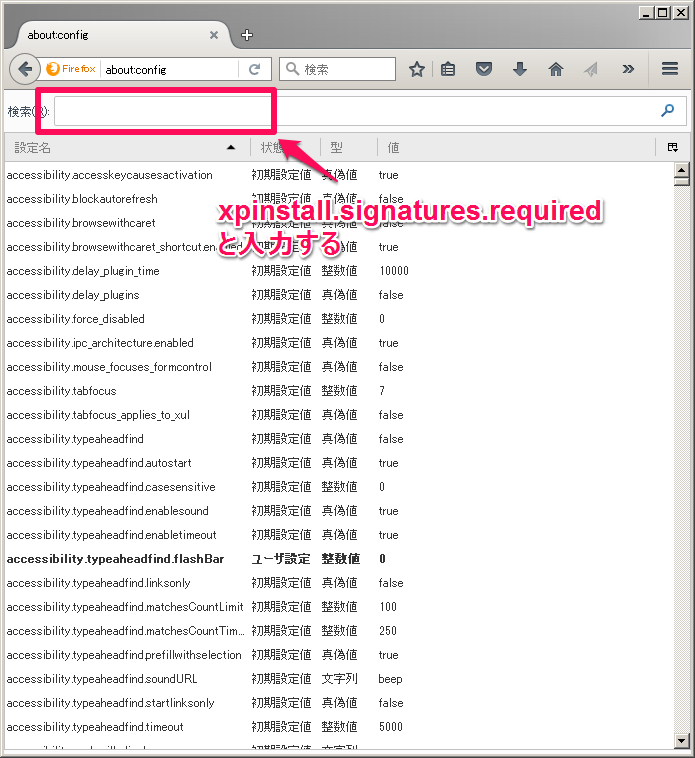The height and width of the screenshot is (758, 695).
Task: Select accessibility.accesskeycausesactivation row
Action: point(338,175)
